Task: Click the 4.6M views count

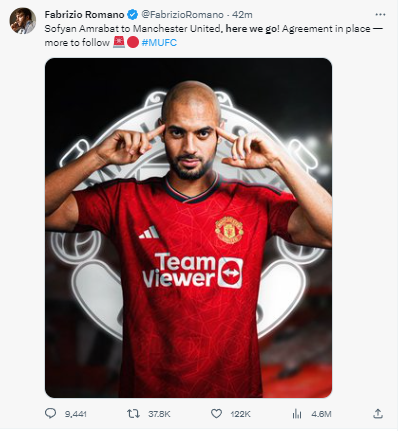Action: pos(321,414)
